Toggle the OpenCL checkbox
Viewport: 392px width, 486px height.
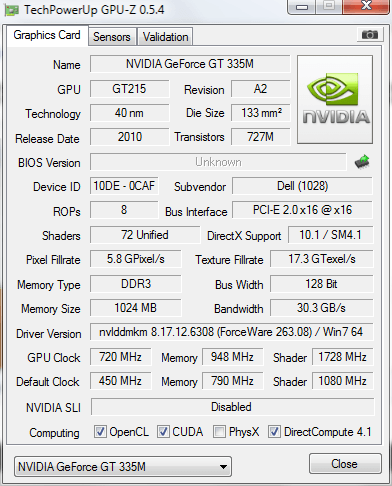tap(100, 431)
